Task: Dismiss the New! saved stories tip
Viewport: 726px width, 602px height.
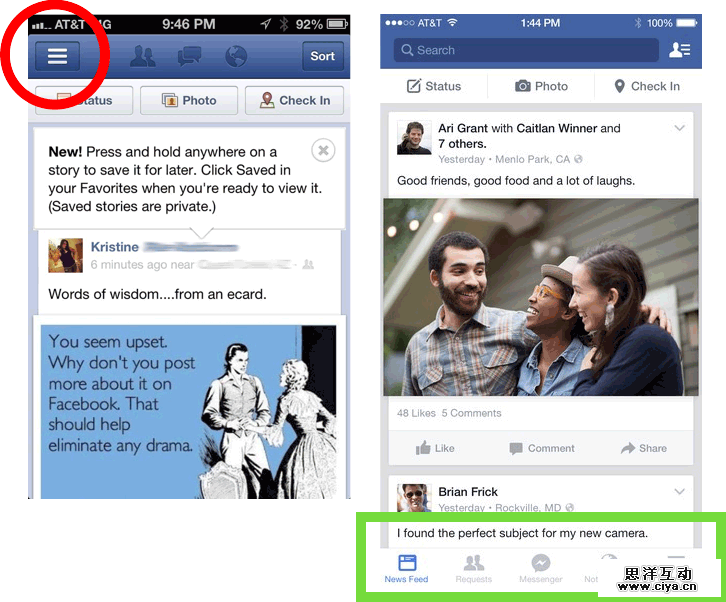Action: [x=323, y=150]
